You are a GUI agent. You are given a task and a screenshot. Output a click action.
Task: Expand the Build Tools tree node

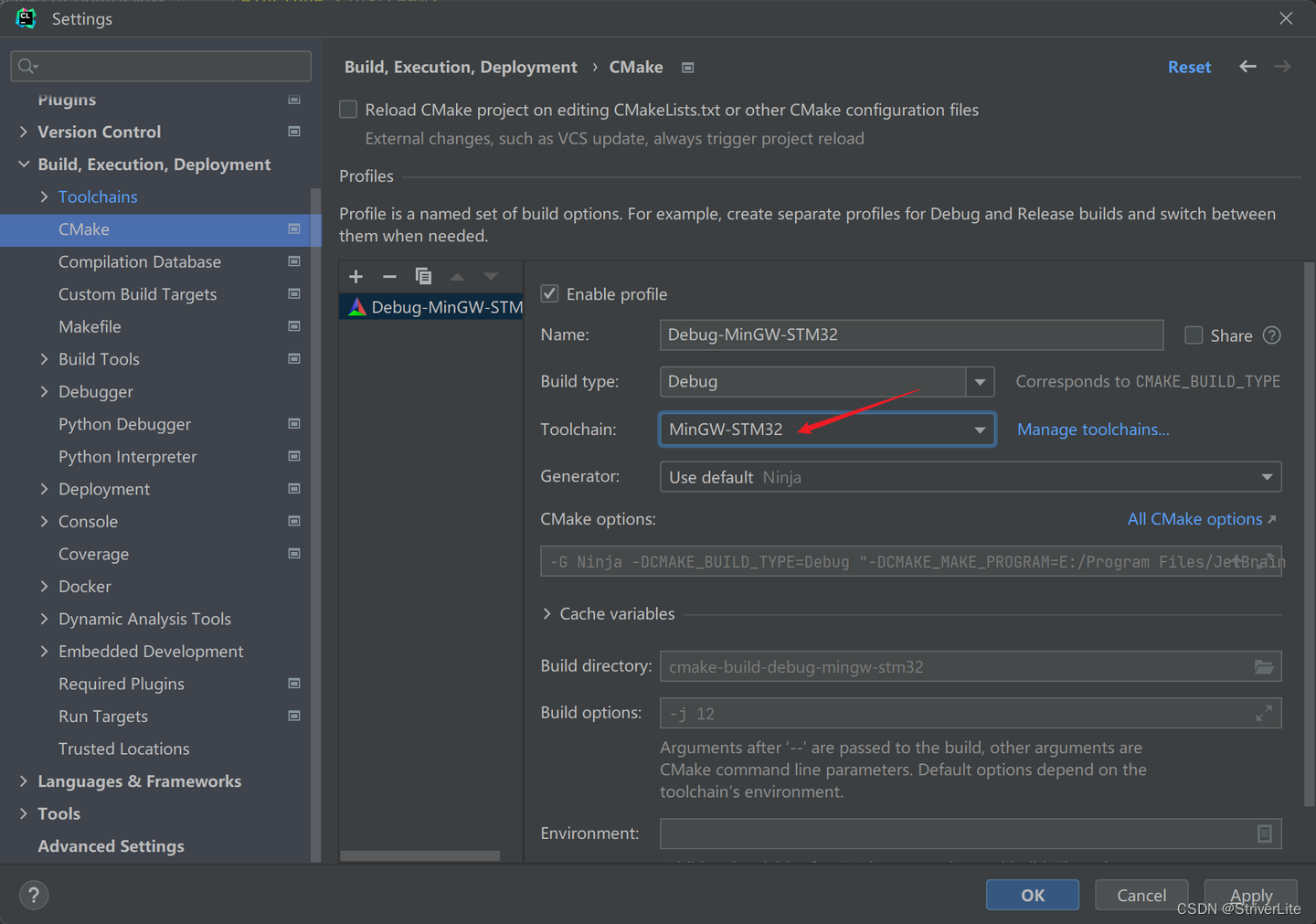[44, 359]
